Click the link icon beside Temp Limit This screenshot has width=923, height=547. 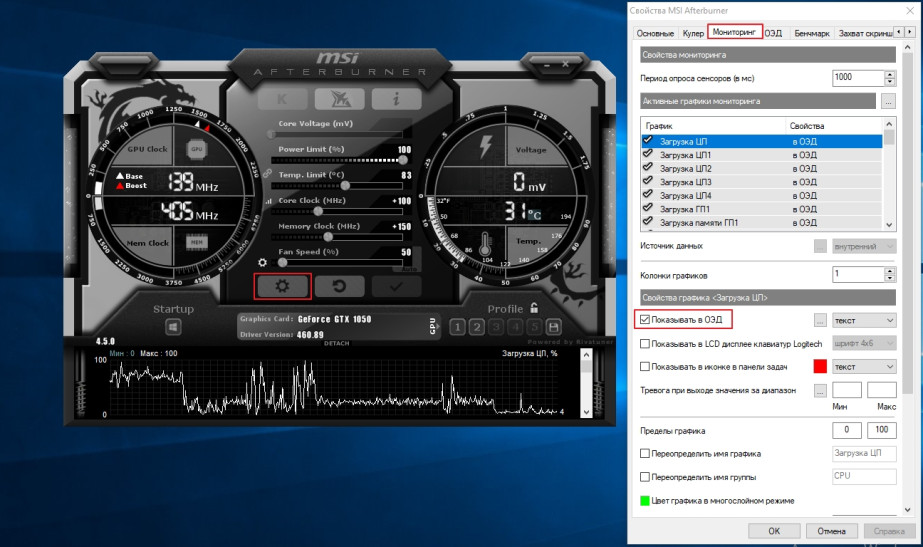coord(267,174)
